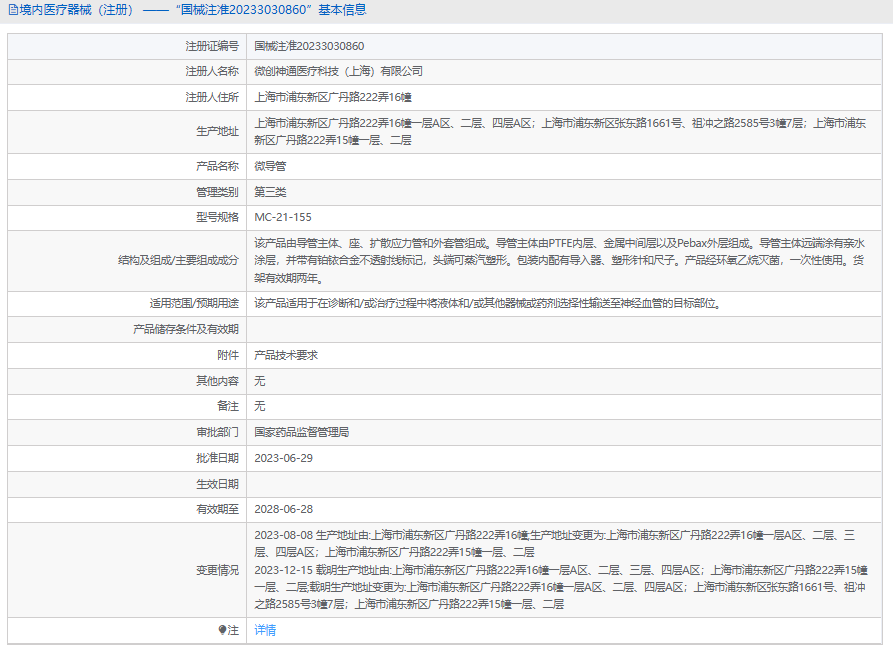Click the expiry date 2028-06-28
This screenshot has height=648, width=893.
(283, 510)
